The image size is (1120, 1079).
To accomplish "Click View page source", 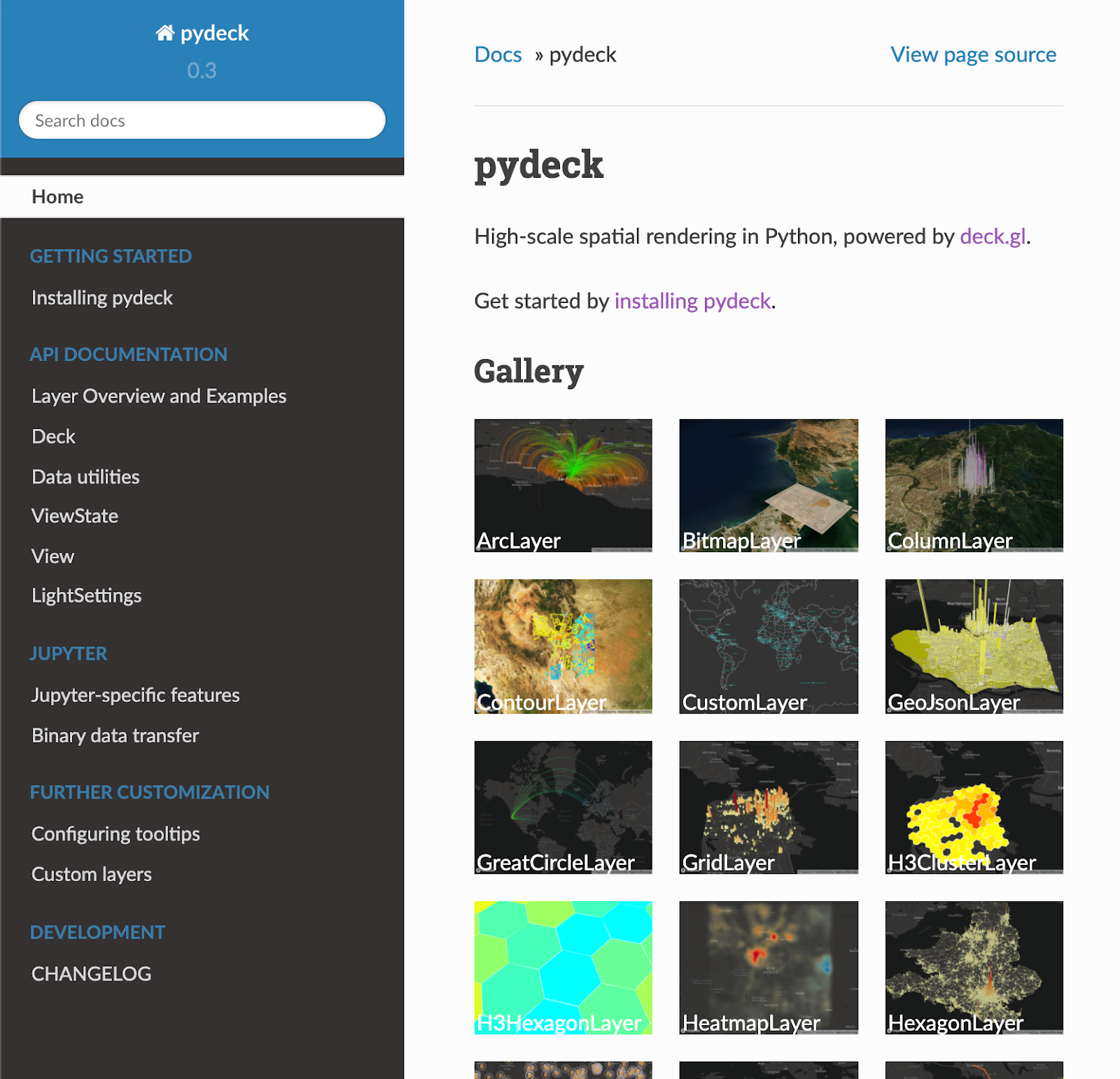I will pos(972,54).
